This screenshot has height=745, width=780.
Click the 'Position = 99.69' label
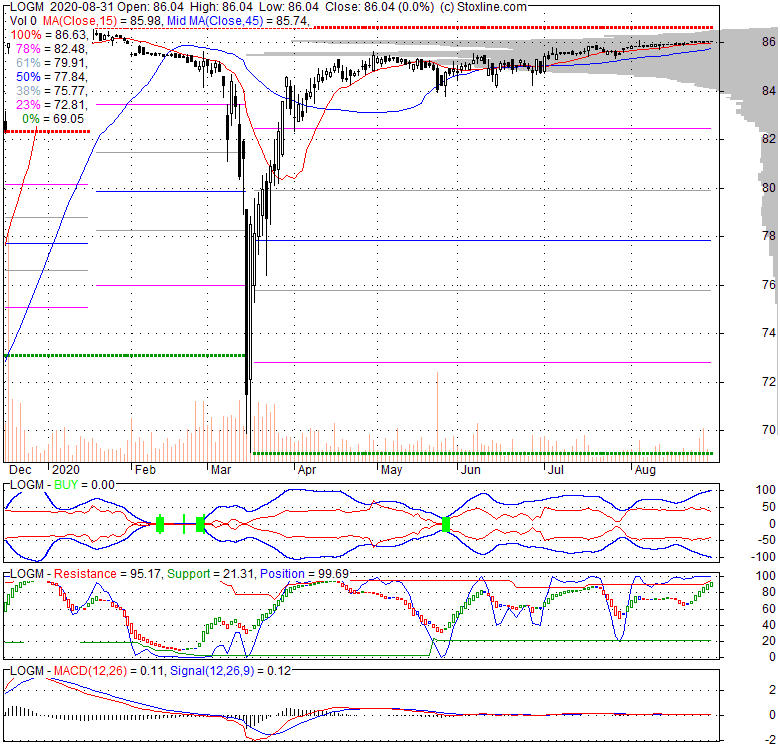(x=304, y=574)
